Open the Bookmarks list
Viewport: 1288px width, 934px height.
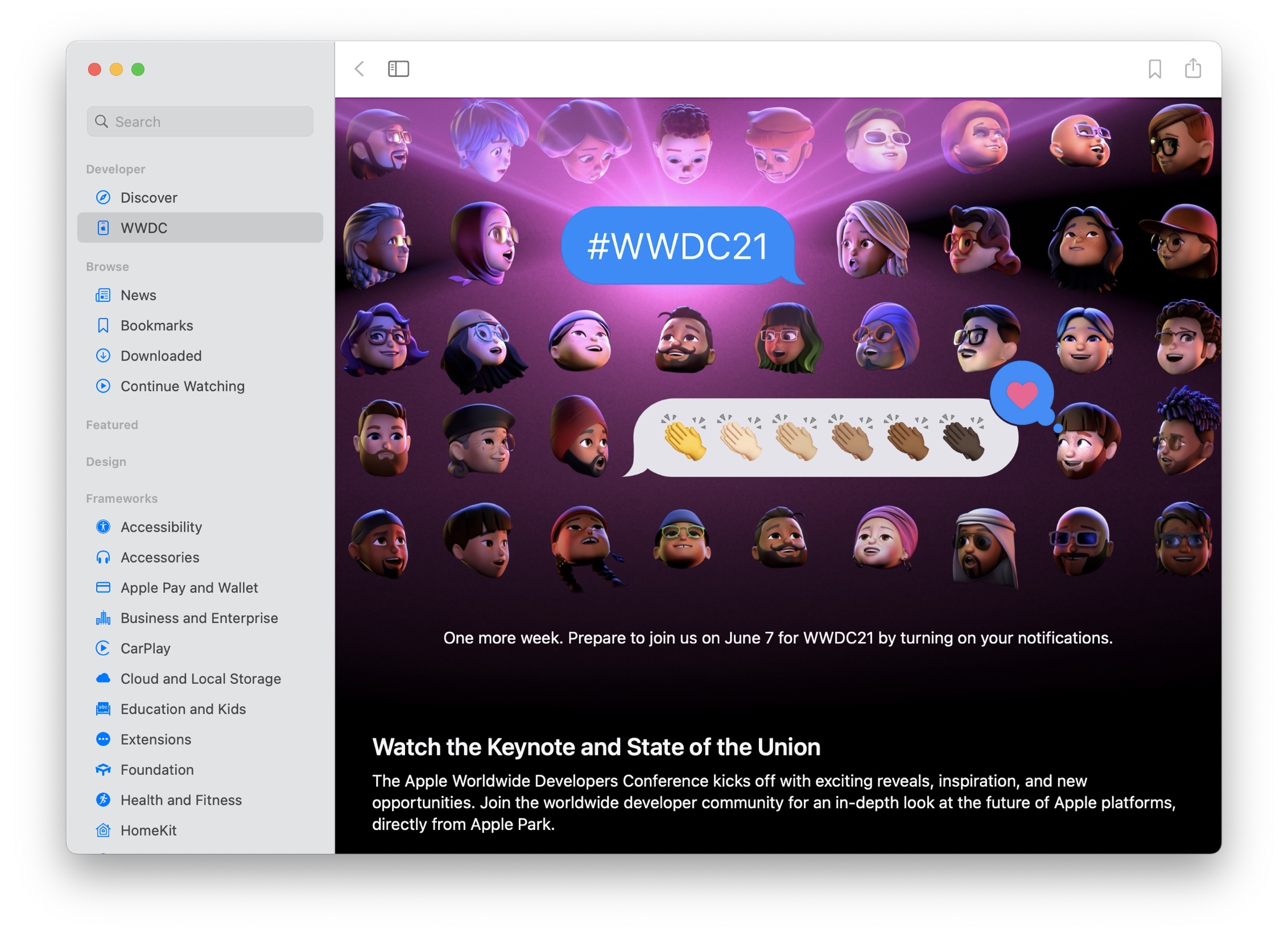[x=200, y=325]
